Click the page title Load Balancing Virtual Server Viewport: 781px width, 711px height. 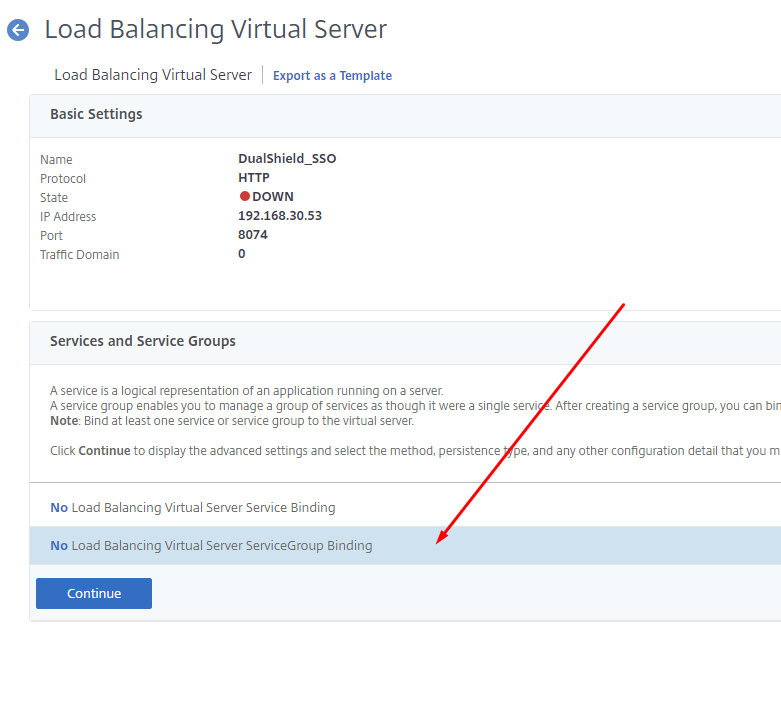(215, 30)
